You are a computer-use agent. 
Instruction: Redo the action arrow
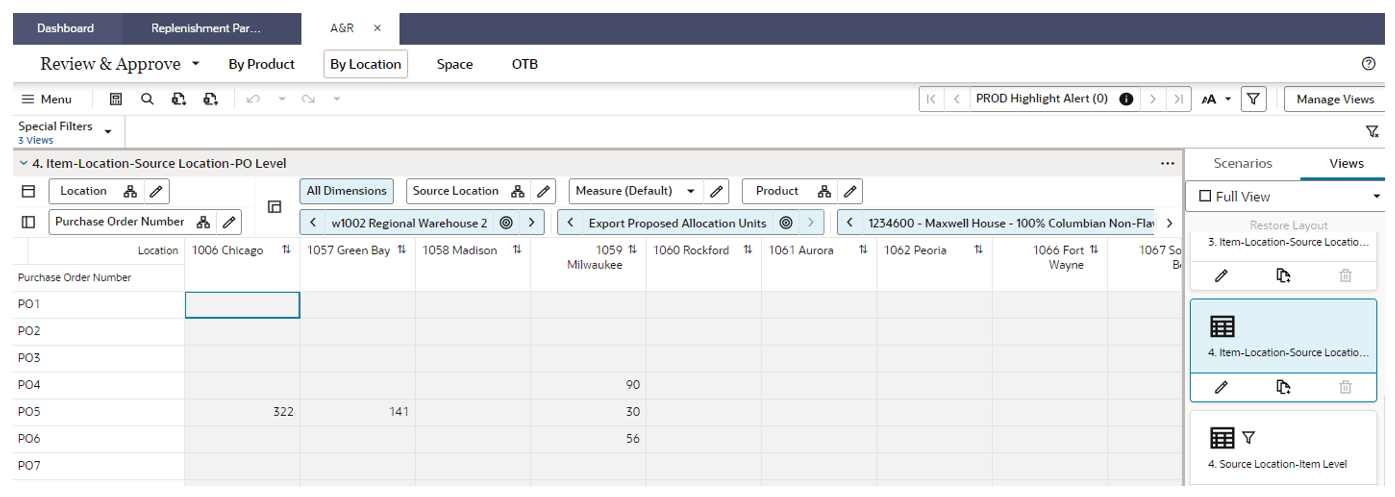tap(309, 99)
